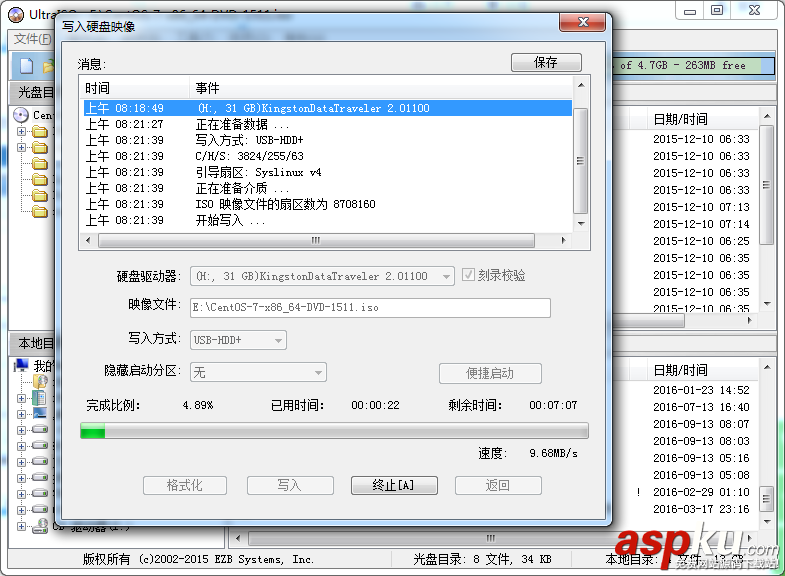
Task: Select the CD drive icon at tree bottom
Action: coord(40,526)
